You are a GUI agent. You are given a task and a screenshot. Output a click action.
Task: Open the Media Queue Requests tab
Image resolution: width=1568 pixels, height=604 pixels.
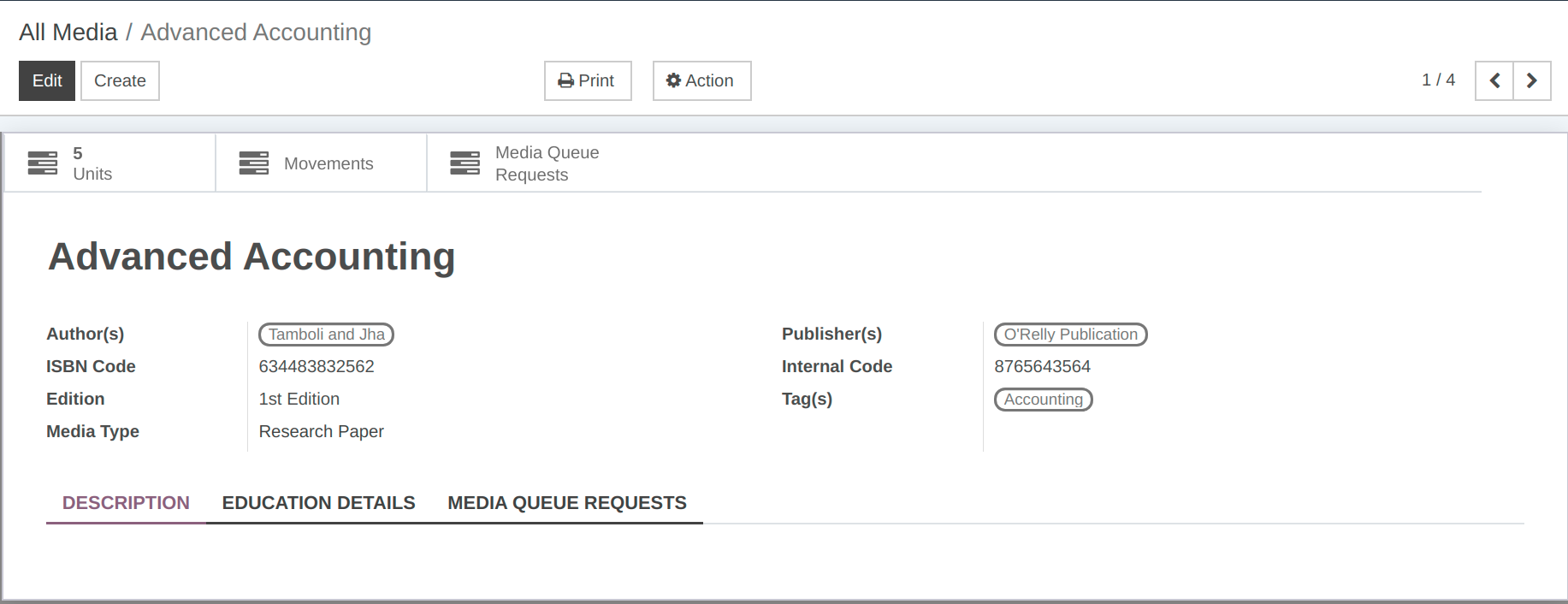tap(567, 503)
